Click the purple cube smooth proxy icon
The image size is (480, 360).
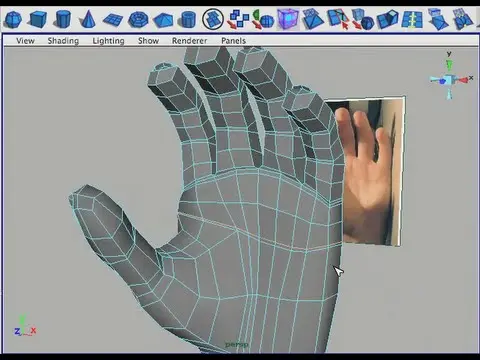(x=288, y=19)
